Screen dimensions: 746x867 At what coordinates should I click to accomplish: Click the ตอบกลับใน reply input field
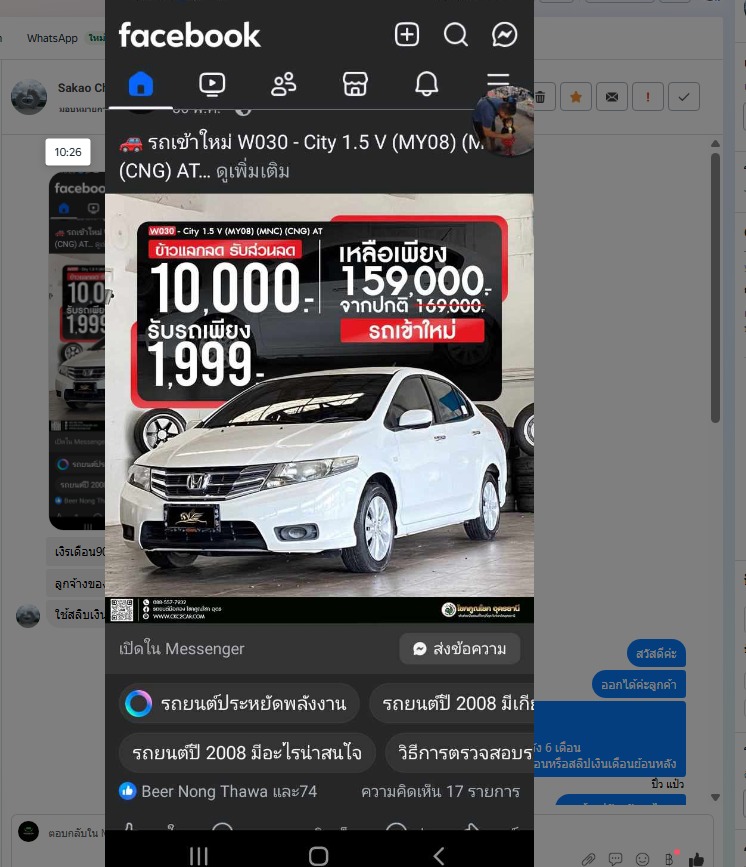click(x=76, y=832)
